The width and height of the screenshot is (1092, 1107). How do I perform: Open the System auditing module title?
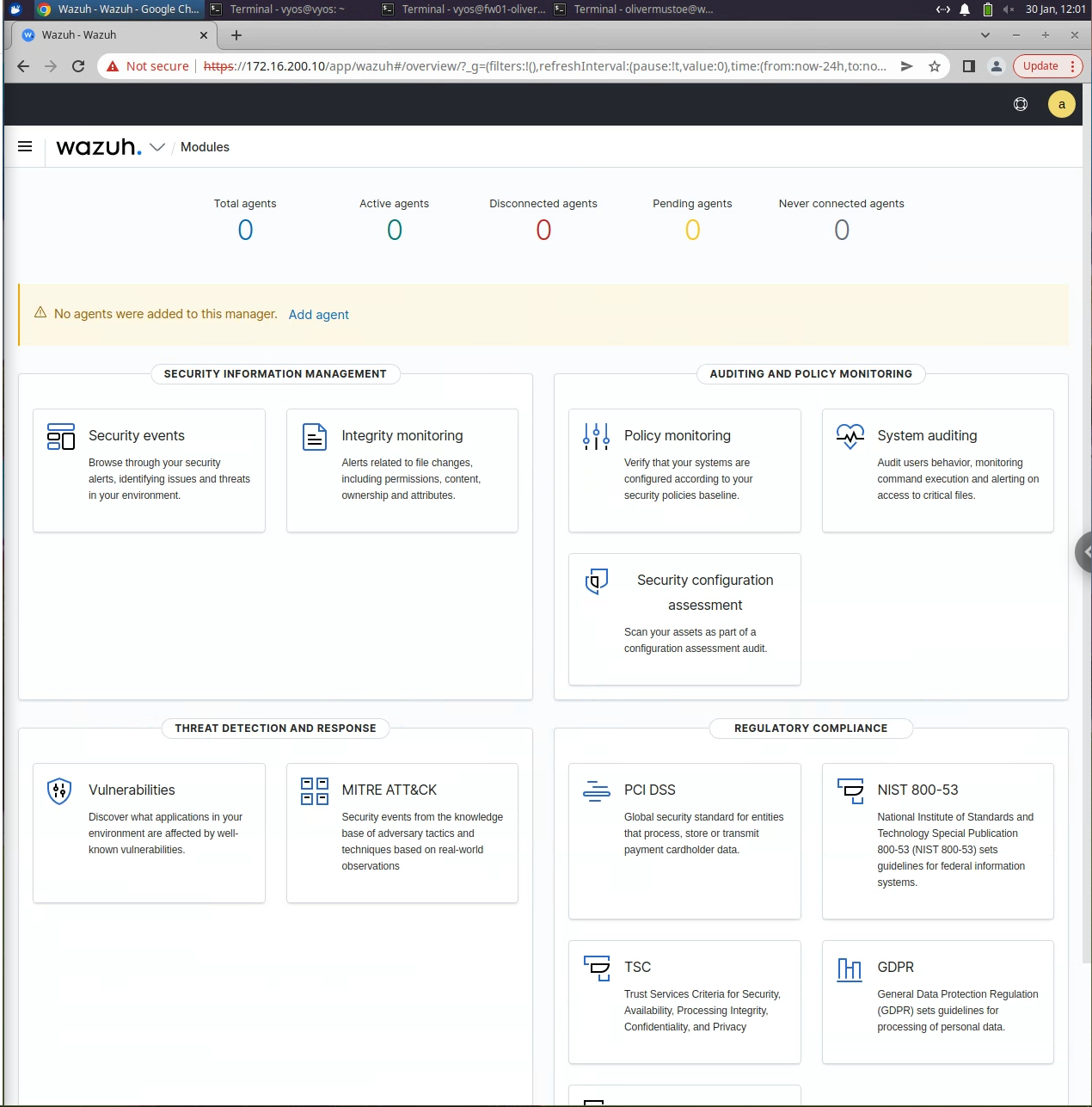[927, 436]
